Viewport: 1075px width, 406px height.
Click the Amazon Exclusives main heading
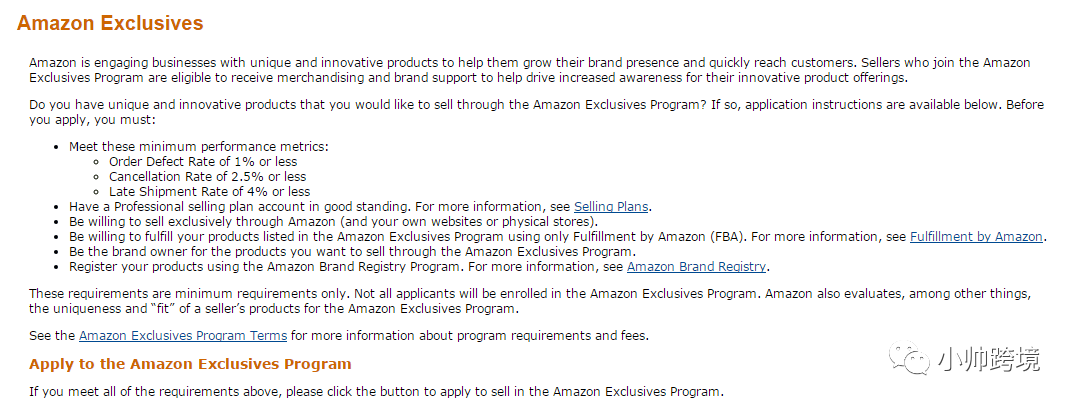pyautogui.click(x=110, y=23)
